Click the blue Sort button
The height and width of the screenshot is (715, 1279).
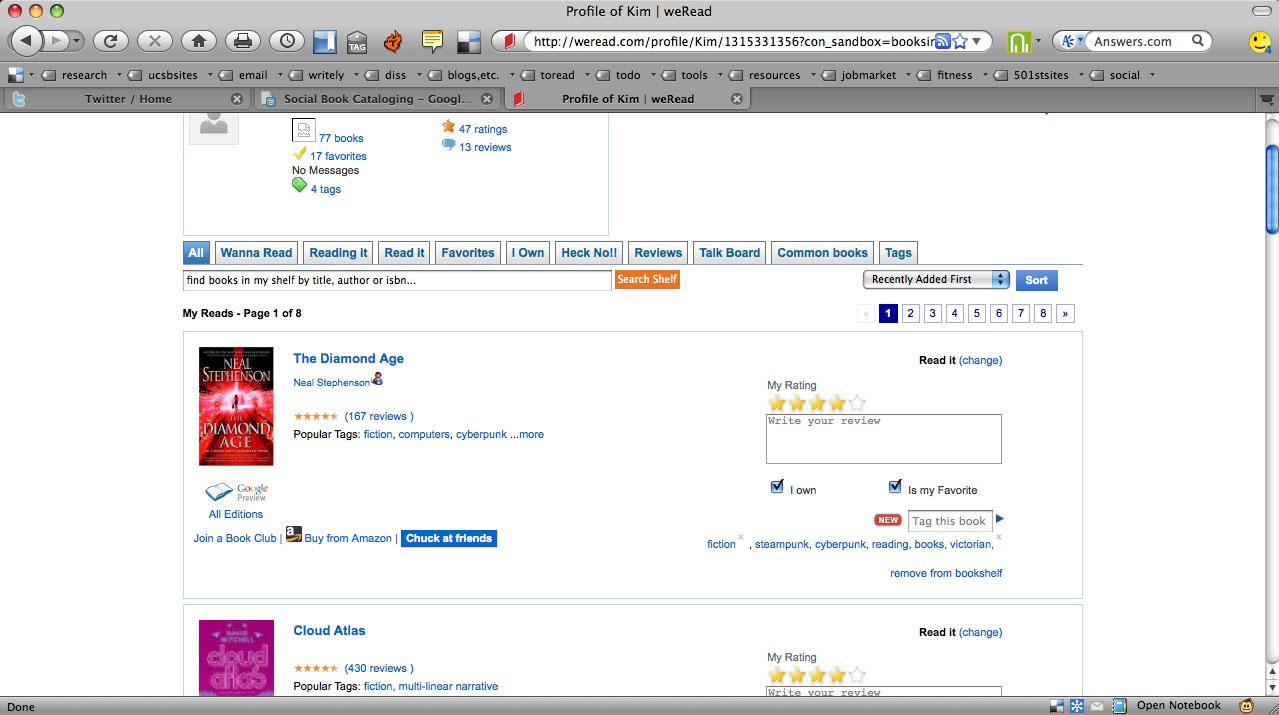pos(1037,280)
